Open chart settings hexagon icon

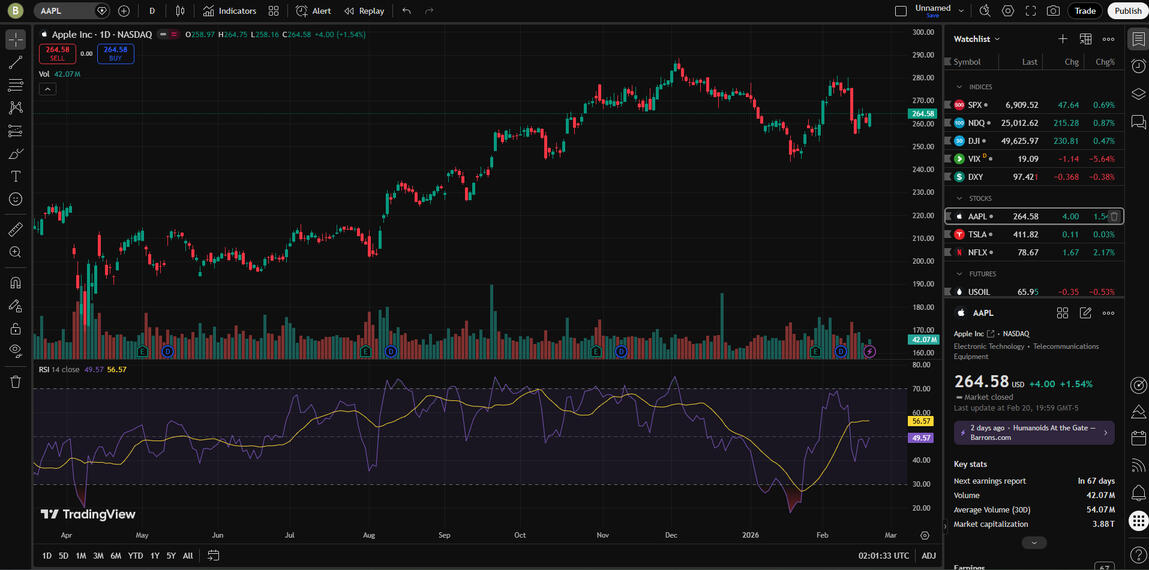1008,11
